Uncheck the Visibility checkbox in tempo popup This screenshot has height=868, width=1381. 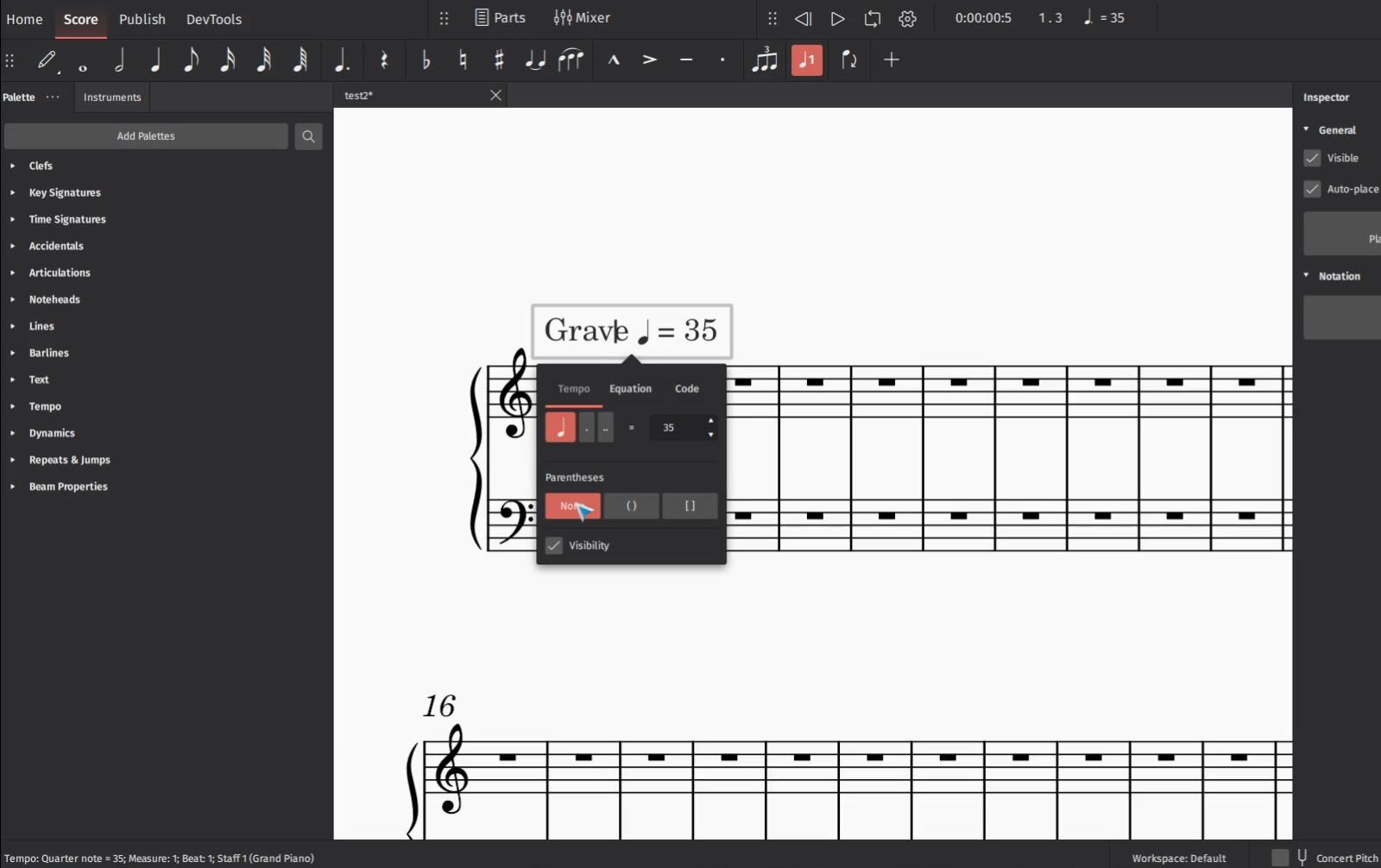[x=554, y=545]
